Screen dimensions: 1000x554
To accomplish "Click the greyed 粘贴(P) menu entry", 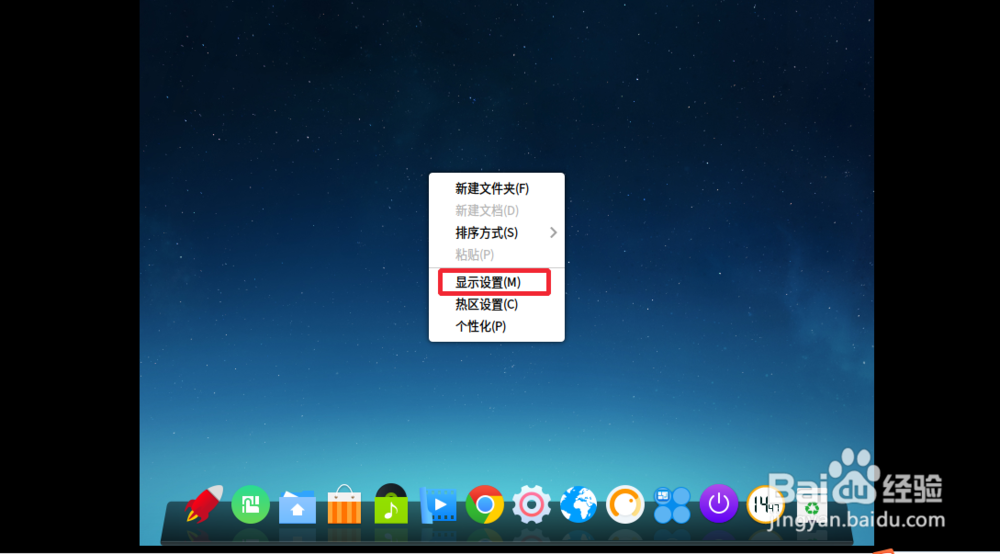I will click(496, 254).
